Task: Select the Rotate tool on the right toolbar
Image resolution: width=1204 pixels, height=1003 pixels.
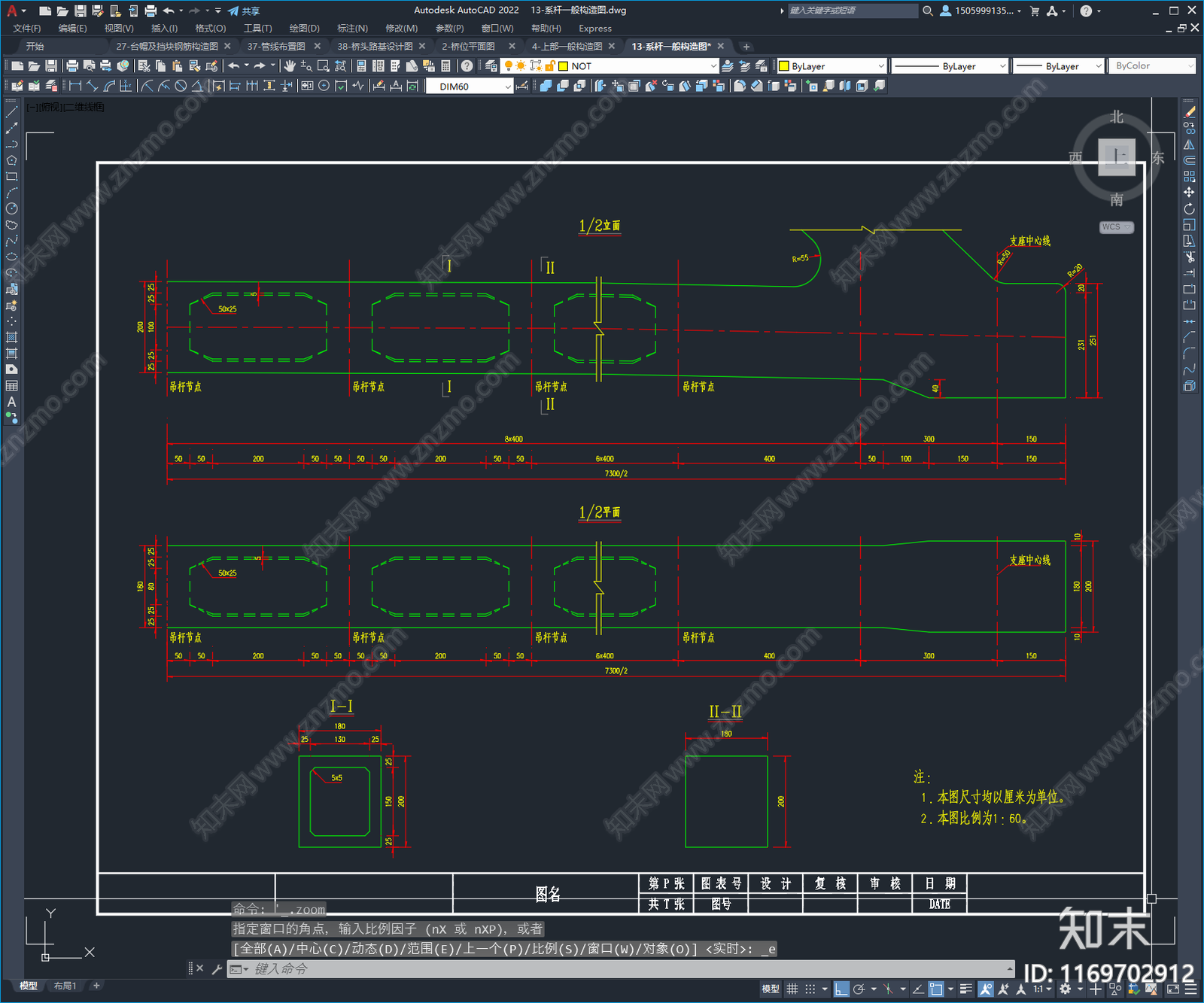Action: point(1189,208)
